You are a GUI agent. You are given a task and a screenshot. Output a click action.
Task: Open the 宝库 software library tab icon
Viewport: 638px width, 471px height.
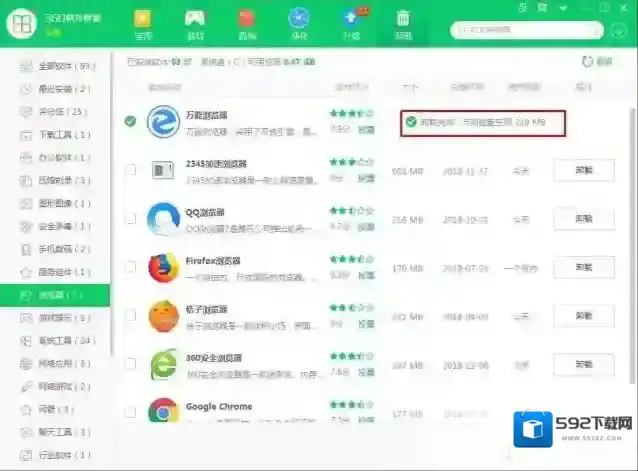pyautogui.click(x=143, y=23)
